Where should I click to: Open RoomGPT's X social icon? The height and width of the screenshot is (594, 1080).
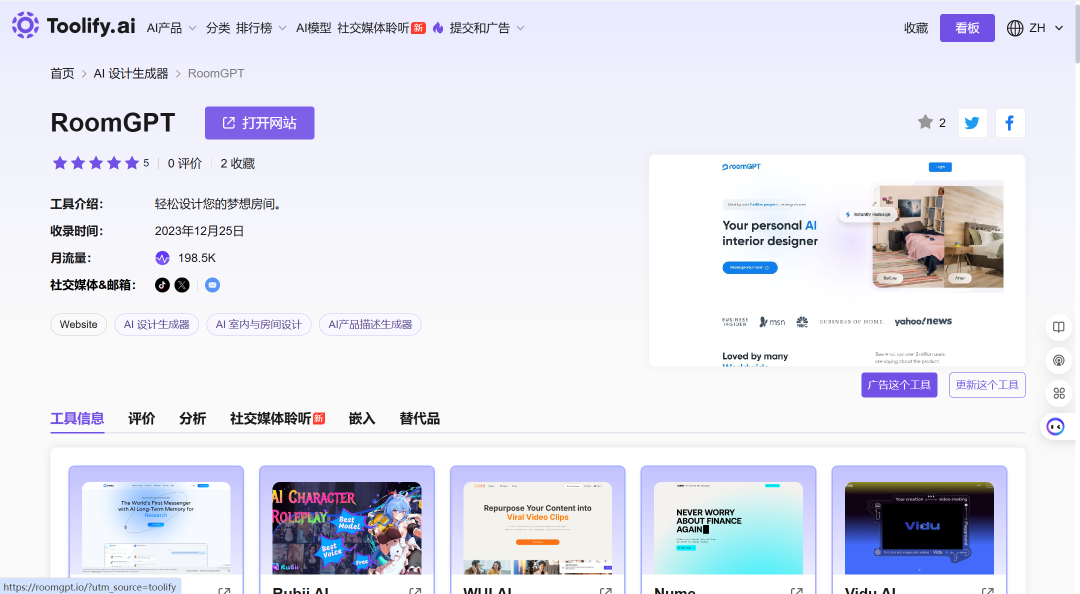click(x=182, y=285)
